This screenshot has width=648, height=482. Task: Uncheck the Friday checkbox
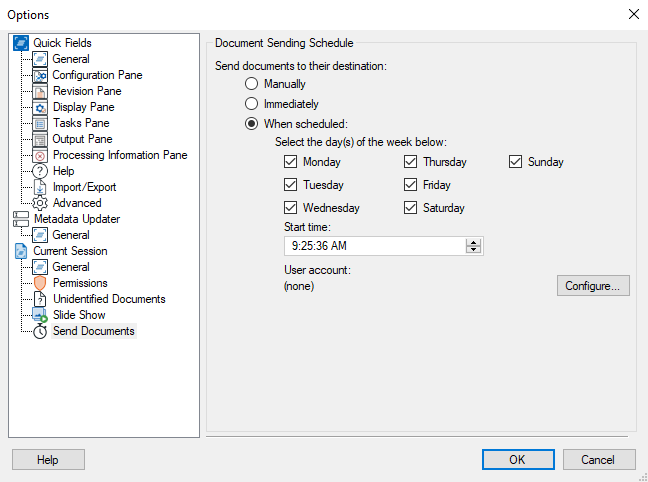point(410,184)
